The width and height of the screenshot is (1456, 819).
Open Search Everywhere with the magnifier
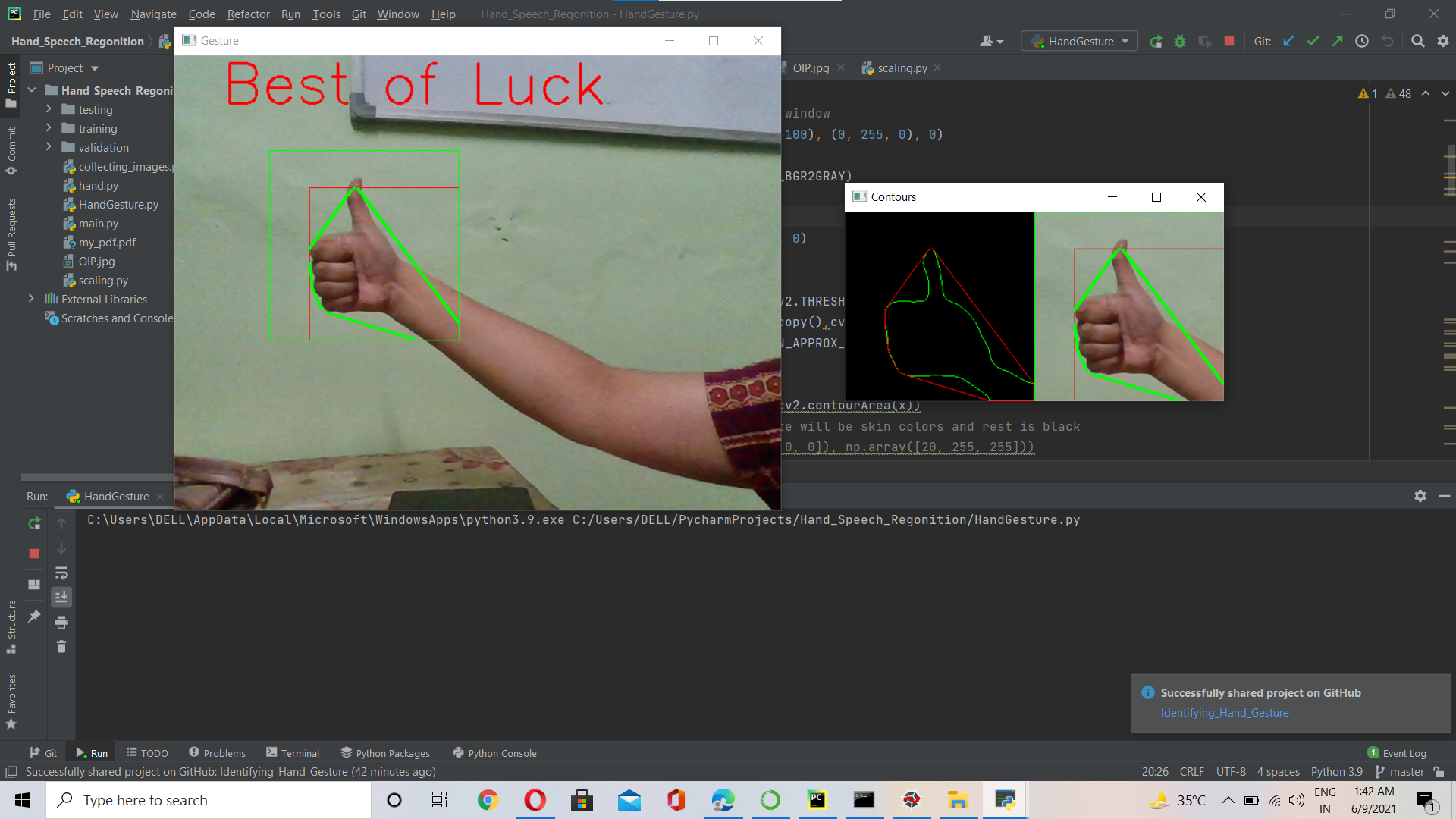point(1417,41)
